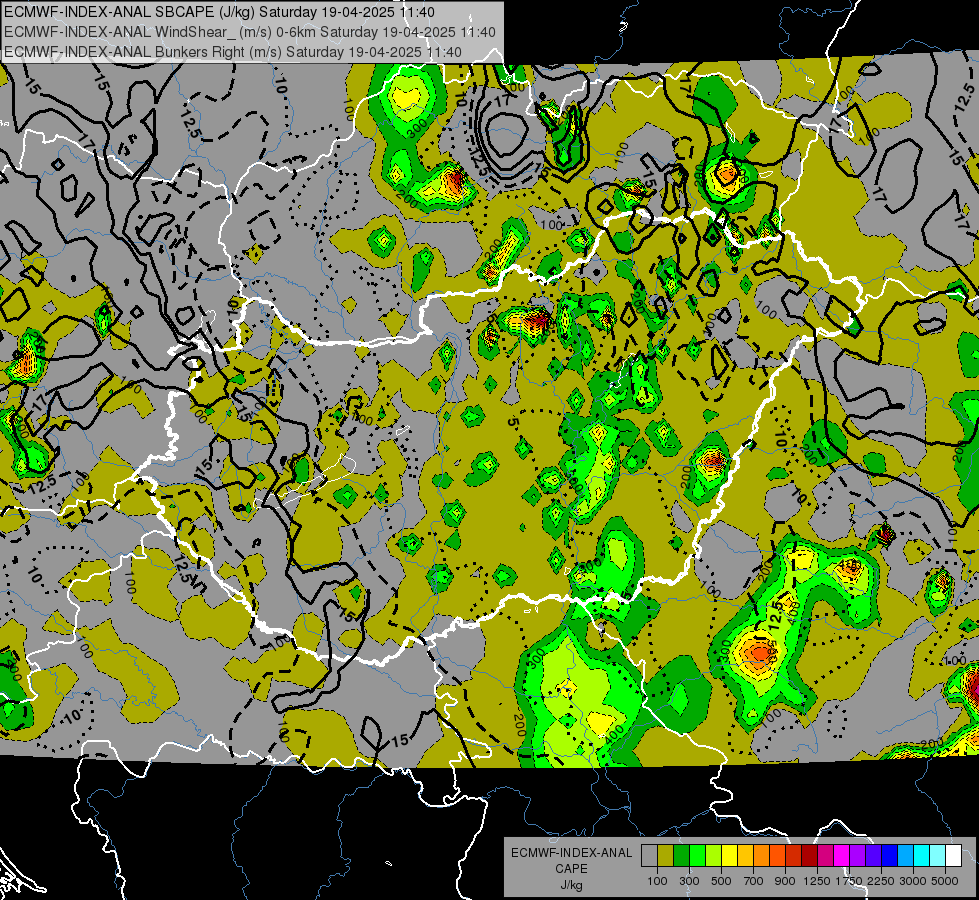This screenshot has width=979, height=900.
Task: Click the 500 tick label on legend
Action: [721, 881]
